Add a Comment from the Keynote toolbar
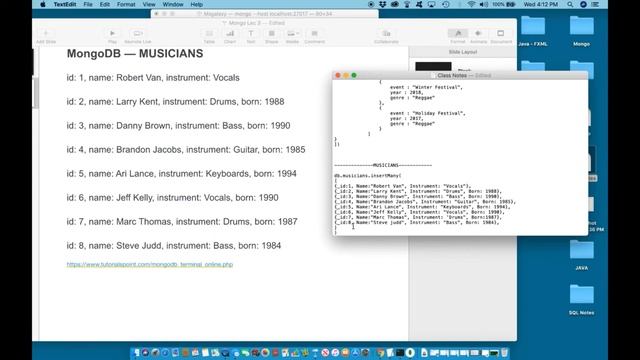This screenshot has height=360, width=640. 314,36
